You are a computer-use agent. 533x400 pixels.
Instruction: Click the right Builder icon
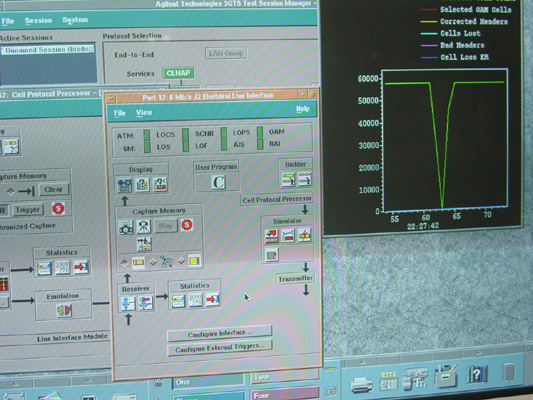coord(305,179)
